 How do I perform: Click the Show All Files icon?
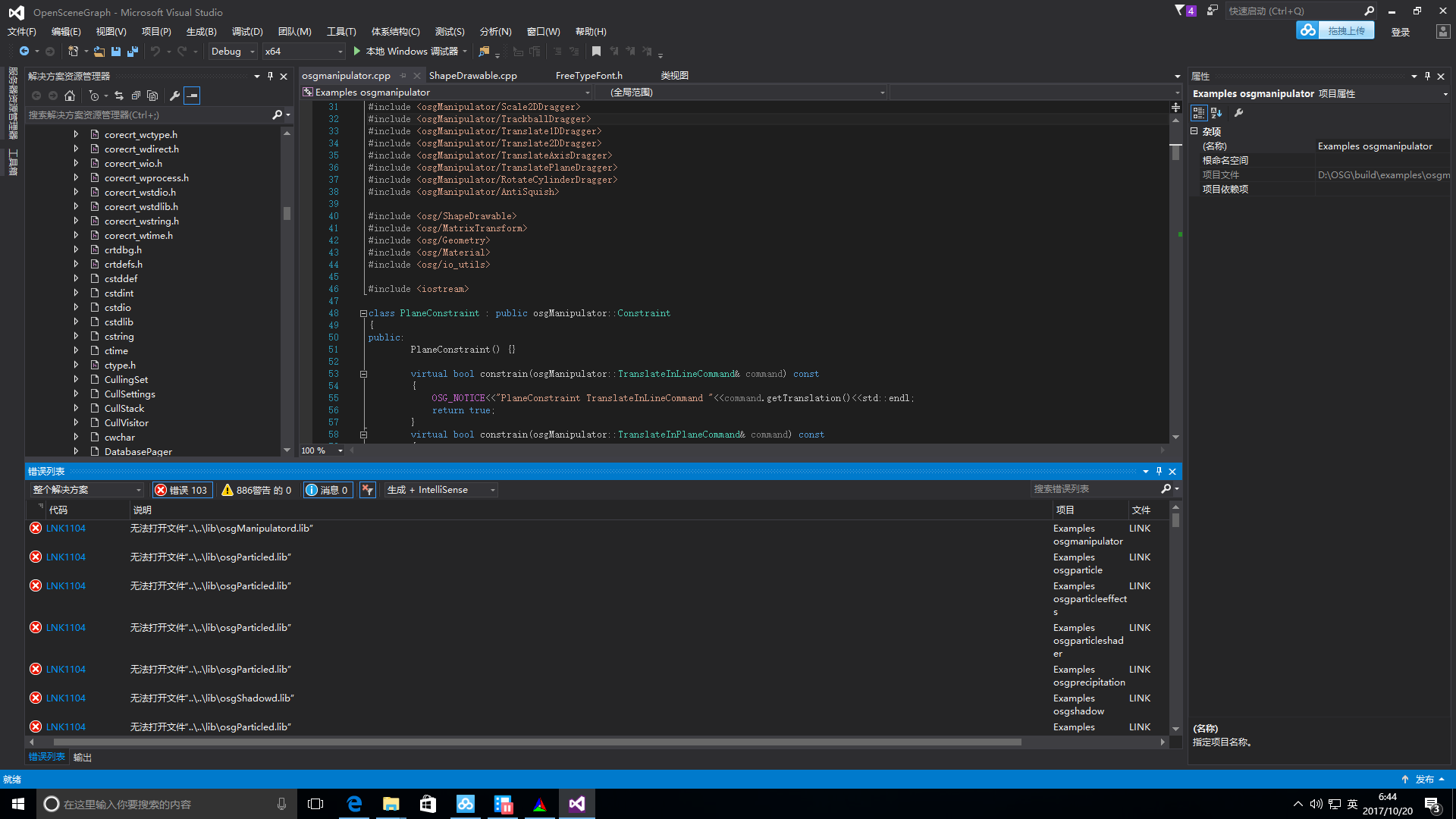click(x=152, y=96)
